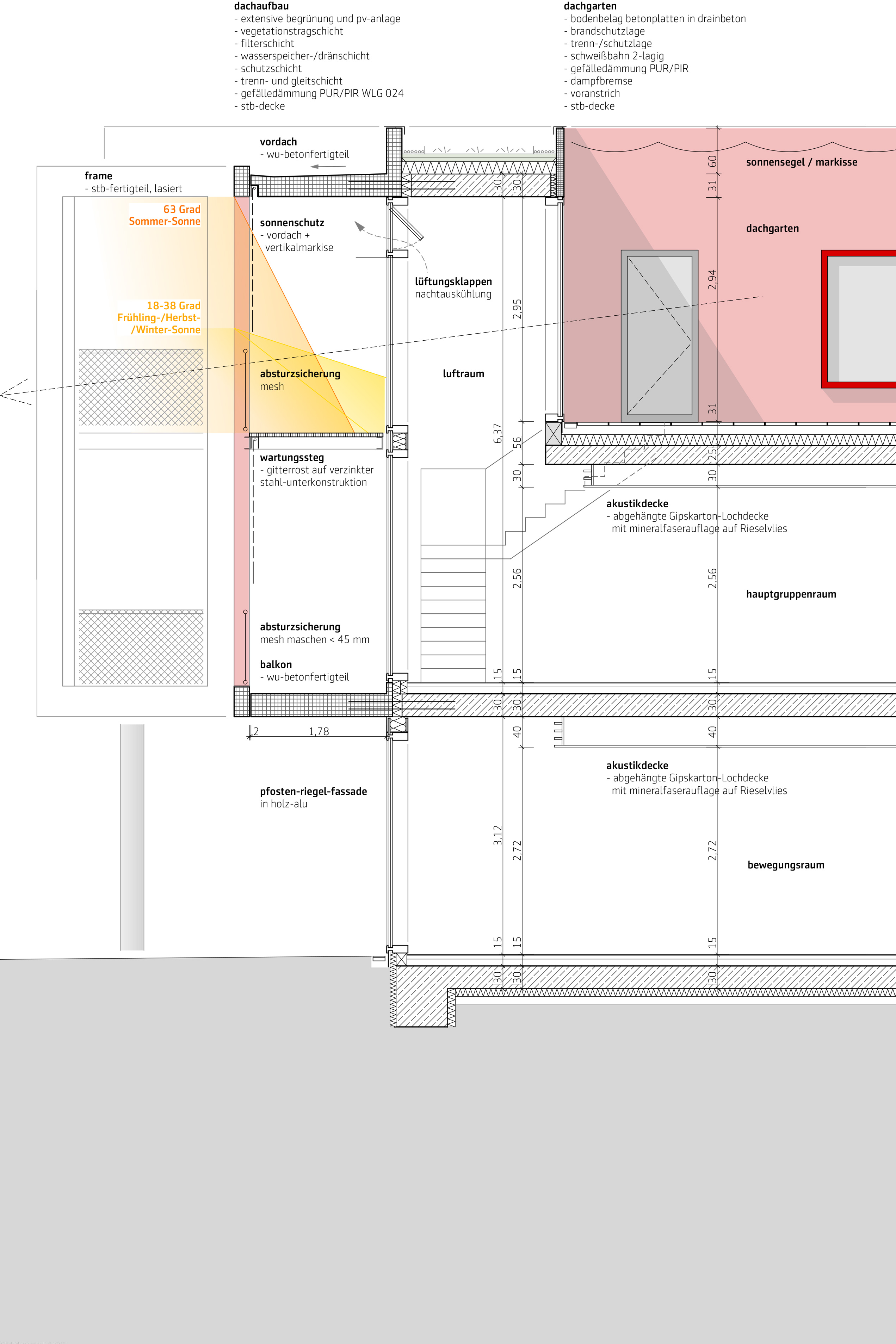Click the drainage arrow under the vordach label
The height and width of the screenshot is (1344, 896).
(x=328, y=167)
